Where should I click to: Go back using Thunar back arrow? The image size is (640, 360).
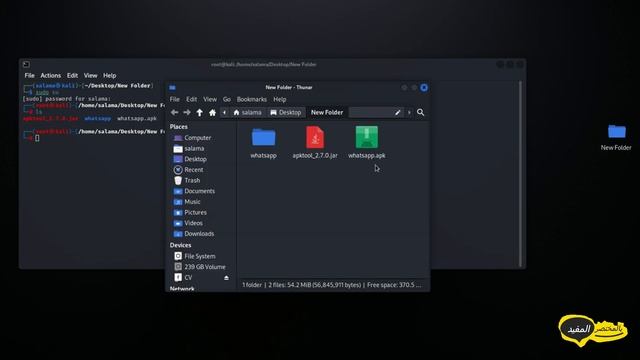tap(175, 113)
